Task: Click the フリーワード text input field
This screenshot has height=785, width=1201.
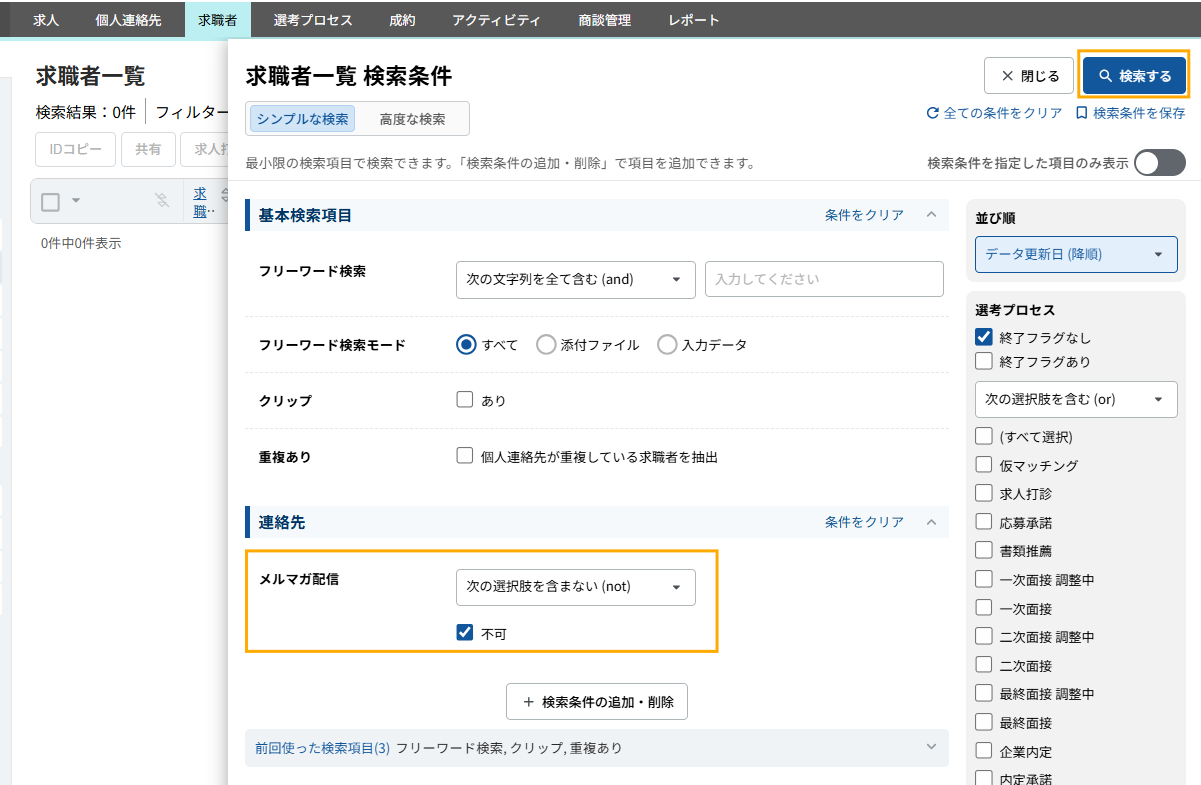Action: tap(824, 280)
